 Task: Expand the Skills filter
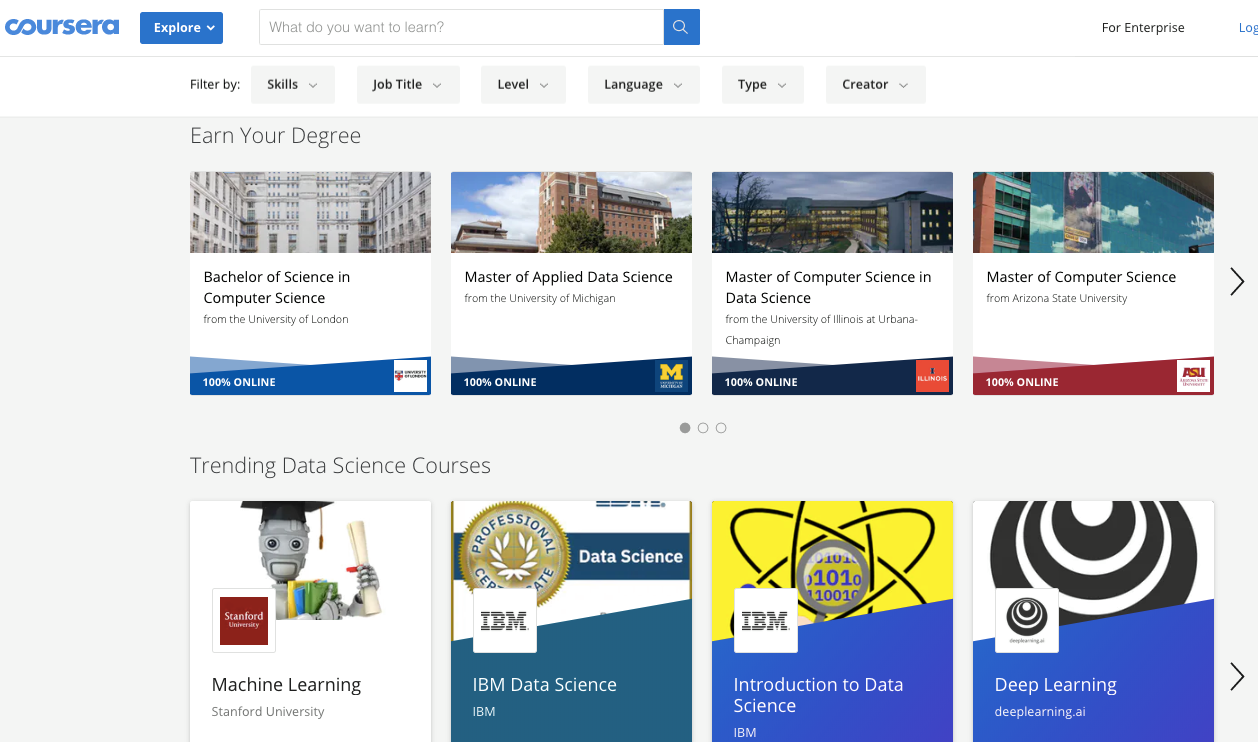[292, 85]
